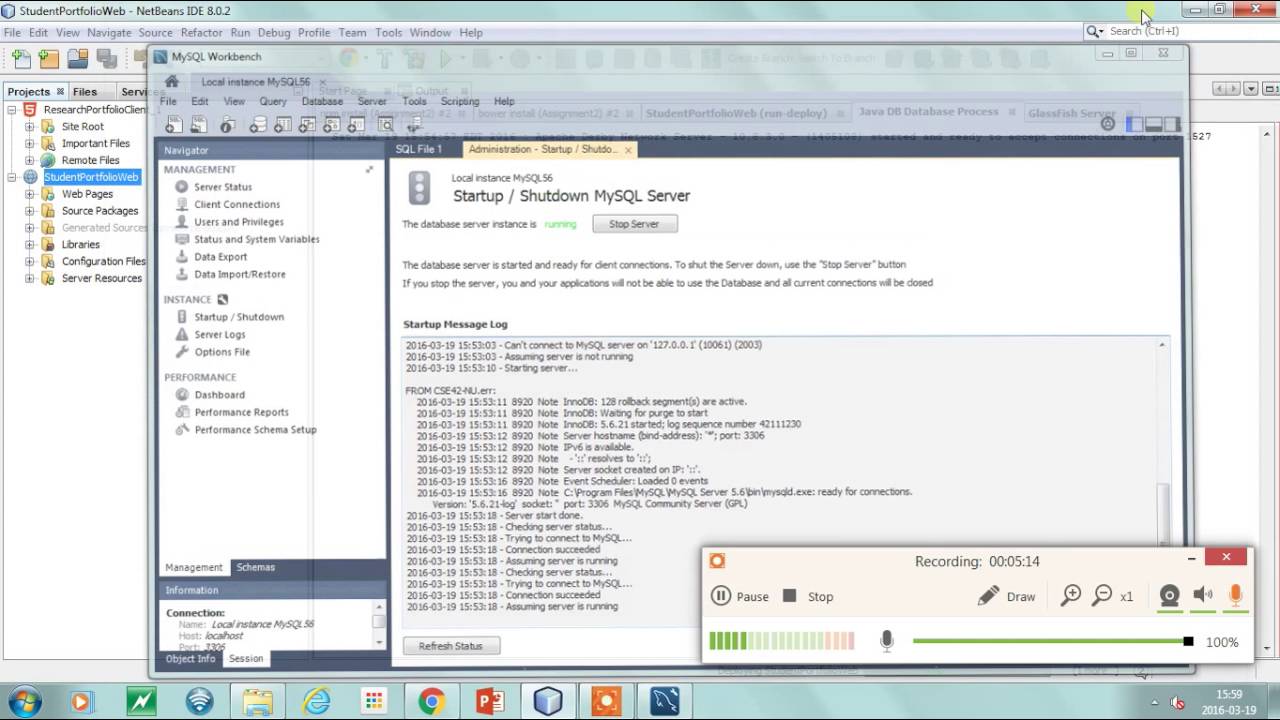Close the Administration Startup/Shutdown tab
The image size is (1280, 720).
click(x=628, y=150)
